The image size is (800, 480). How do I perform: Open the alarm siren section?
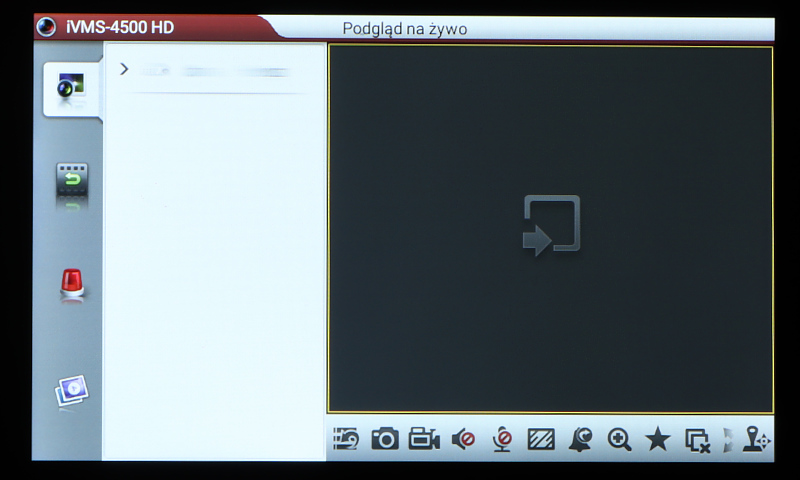(x=71, y=285)
